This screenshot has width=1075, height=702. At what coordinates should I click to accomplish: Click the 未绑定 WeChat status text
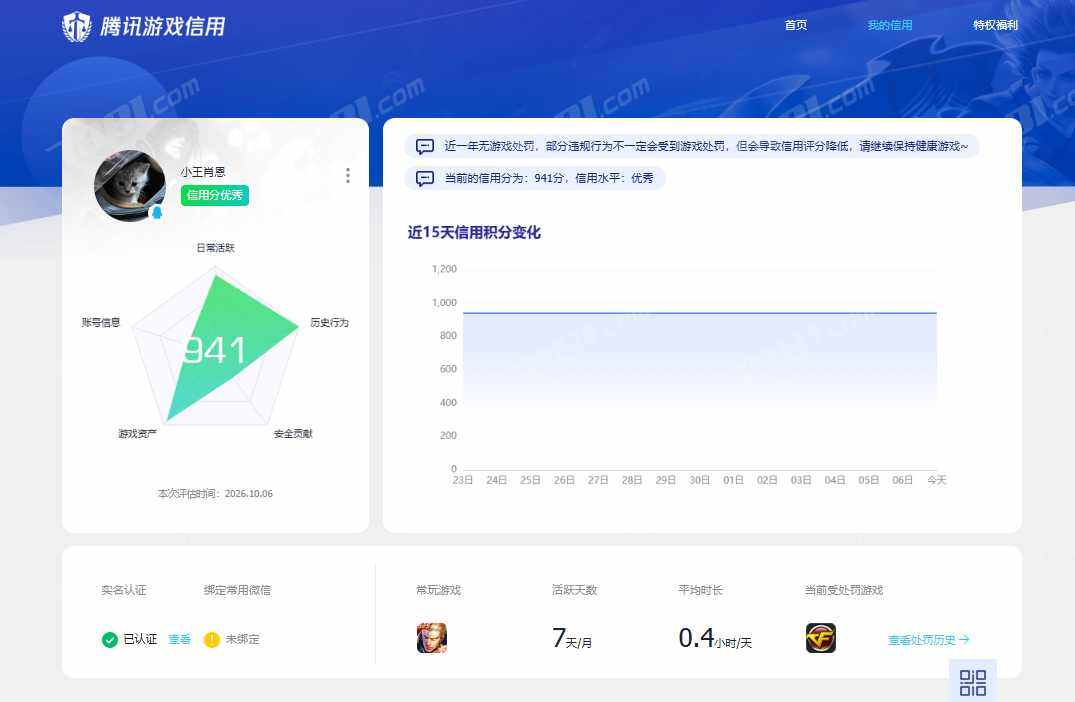coord(243,640)
